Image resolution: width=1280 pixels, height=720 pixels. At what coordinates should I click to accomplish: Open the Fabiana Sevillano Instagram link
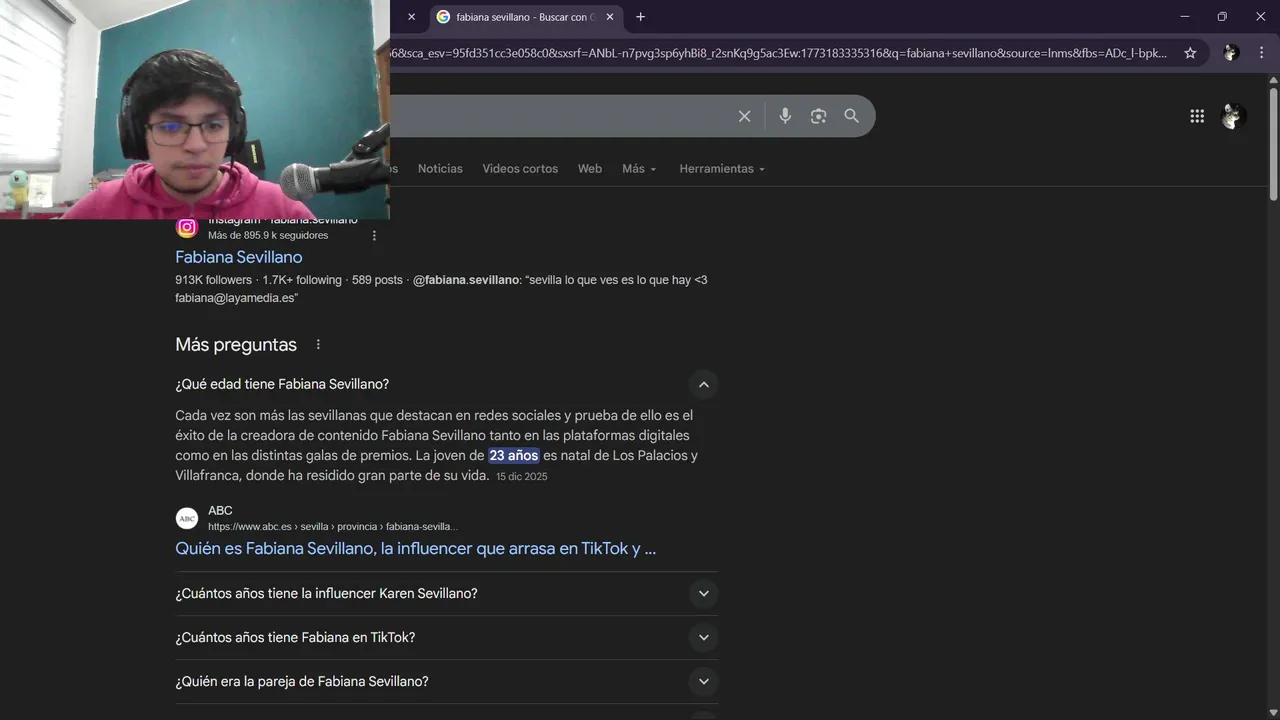(239, 257)
